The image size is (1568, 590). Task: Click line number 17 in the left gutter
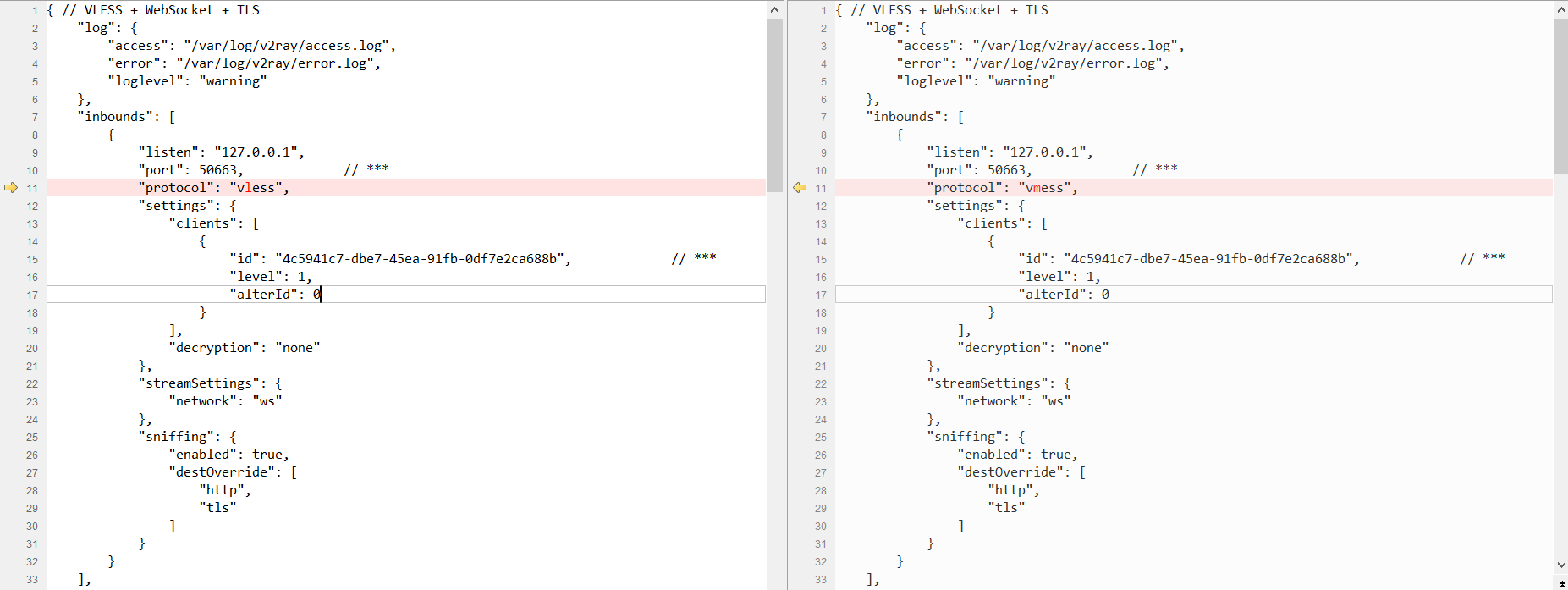[x=31, y=295]
